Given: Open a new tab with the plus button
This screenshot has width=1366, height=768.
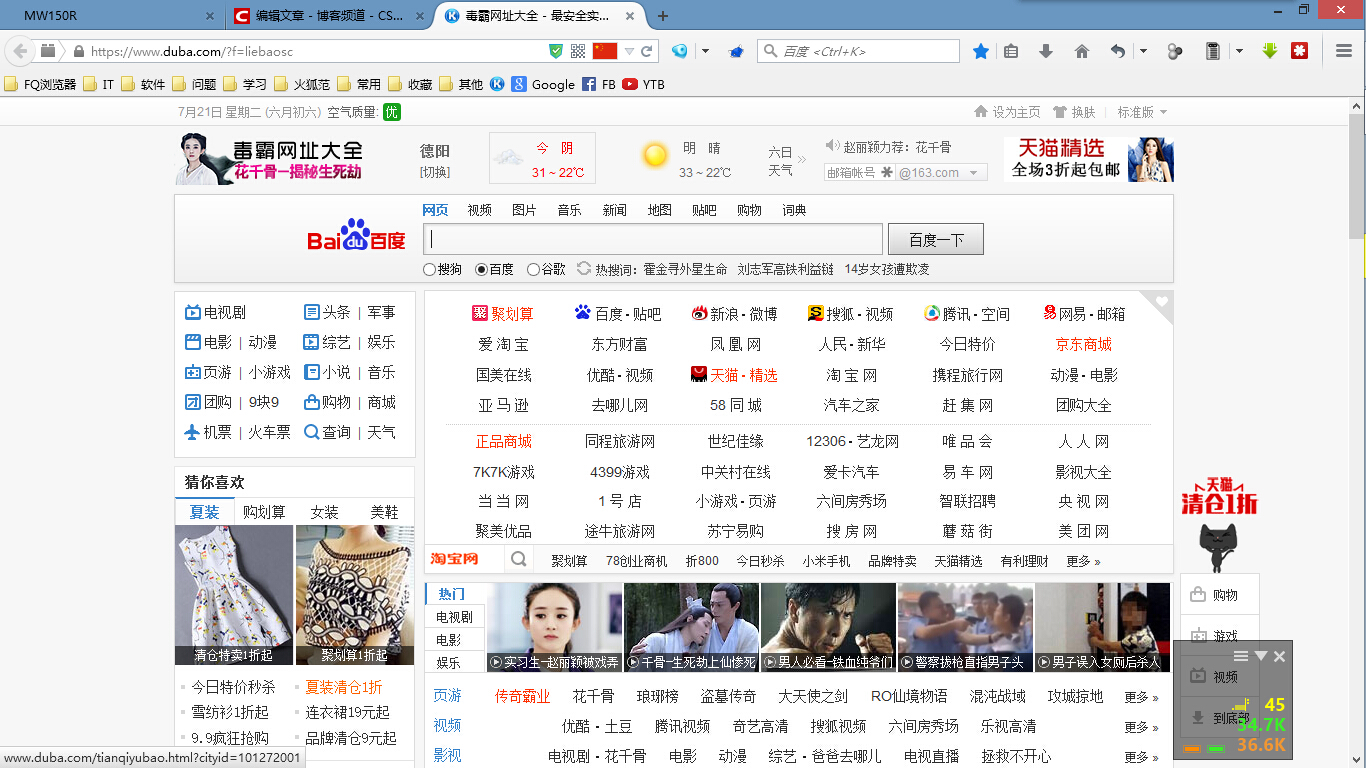Looking at the screenshot, I should (x=663, y=16).
